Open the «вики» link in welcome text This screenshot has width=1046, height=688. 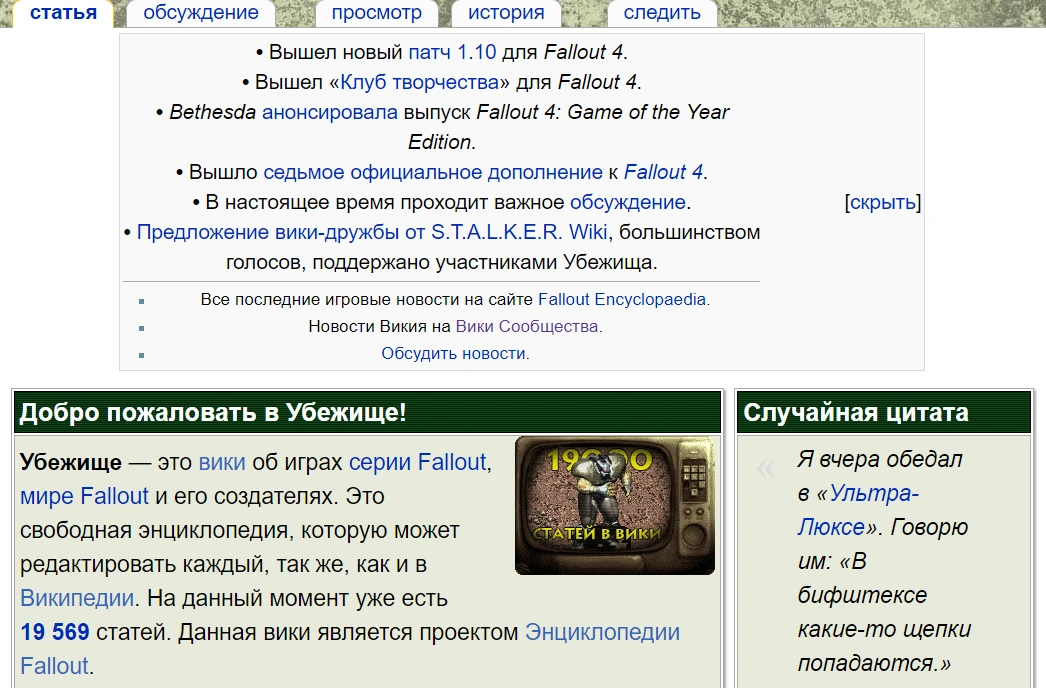[222, 462]
